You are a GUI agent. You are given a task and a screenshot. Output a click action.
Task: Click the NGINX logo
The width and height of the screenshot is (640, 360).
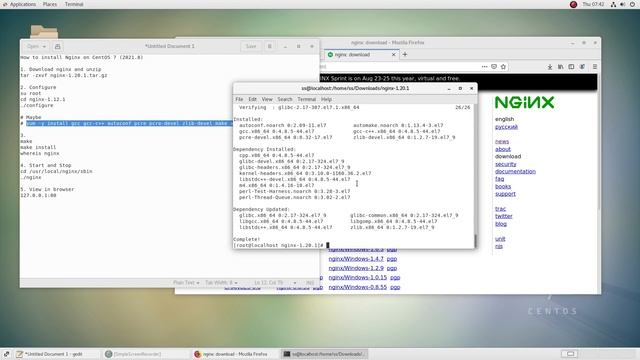tap(524, 102)
